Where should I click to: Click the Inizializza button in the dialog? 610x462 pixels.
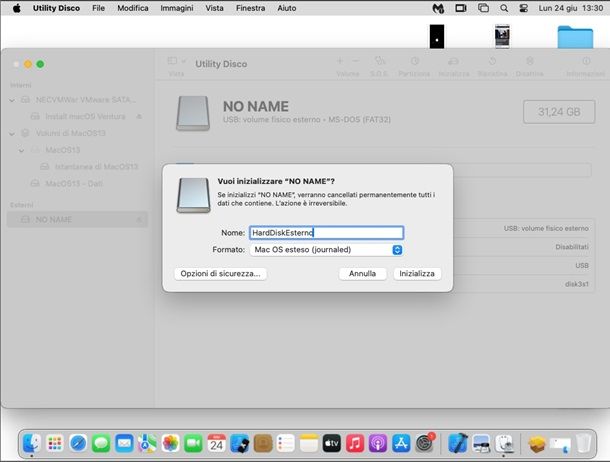click(x=417, y=274)
